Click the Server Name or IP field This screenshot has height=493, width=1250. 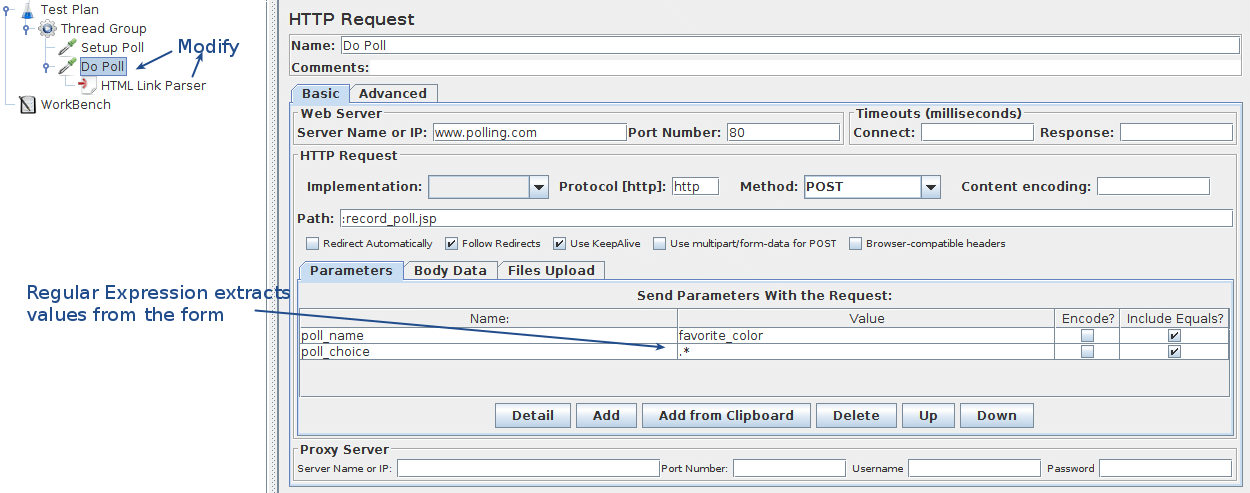coord(529,132)
